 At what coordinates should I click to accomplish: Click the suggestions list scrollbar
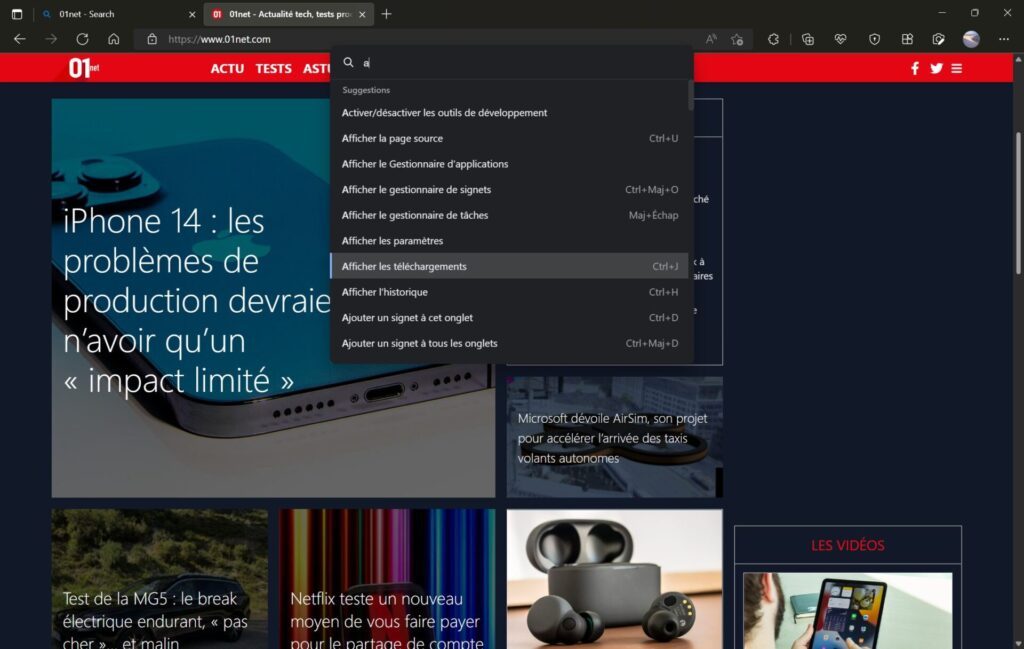(x=691, y=96)
